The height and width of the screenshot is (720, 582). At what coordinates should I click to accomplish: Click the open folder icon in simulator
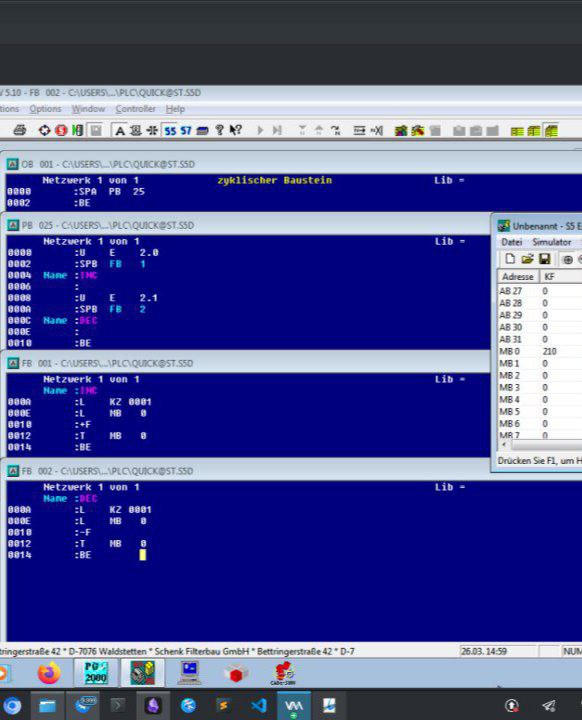coord(527,259)
